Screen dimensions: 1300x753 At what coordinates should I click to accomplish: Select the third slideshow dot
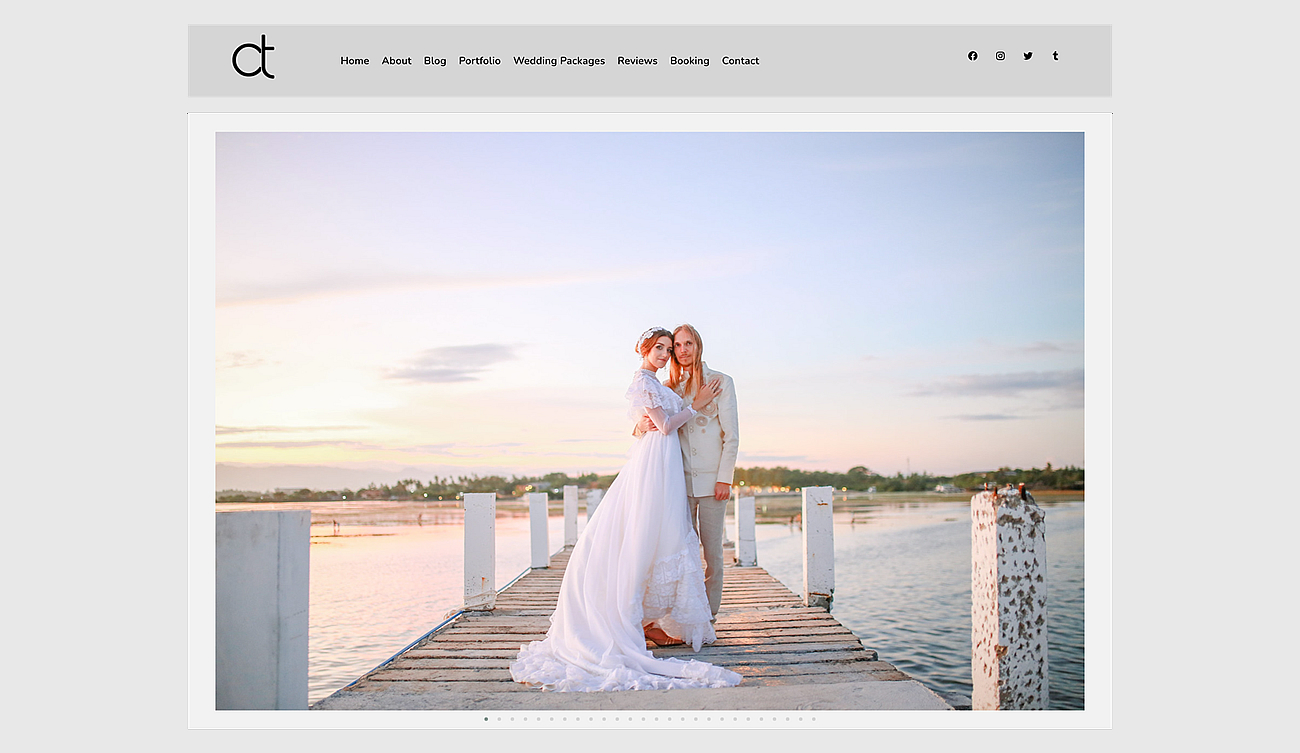(511, 719)
